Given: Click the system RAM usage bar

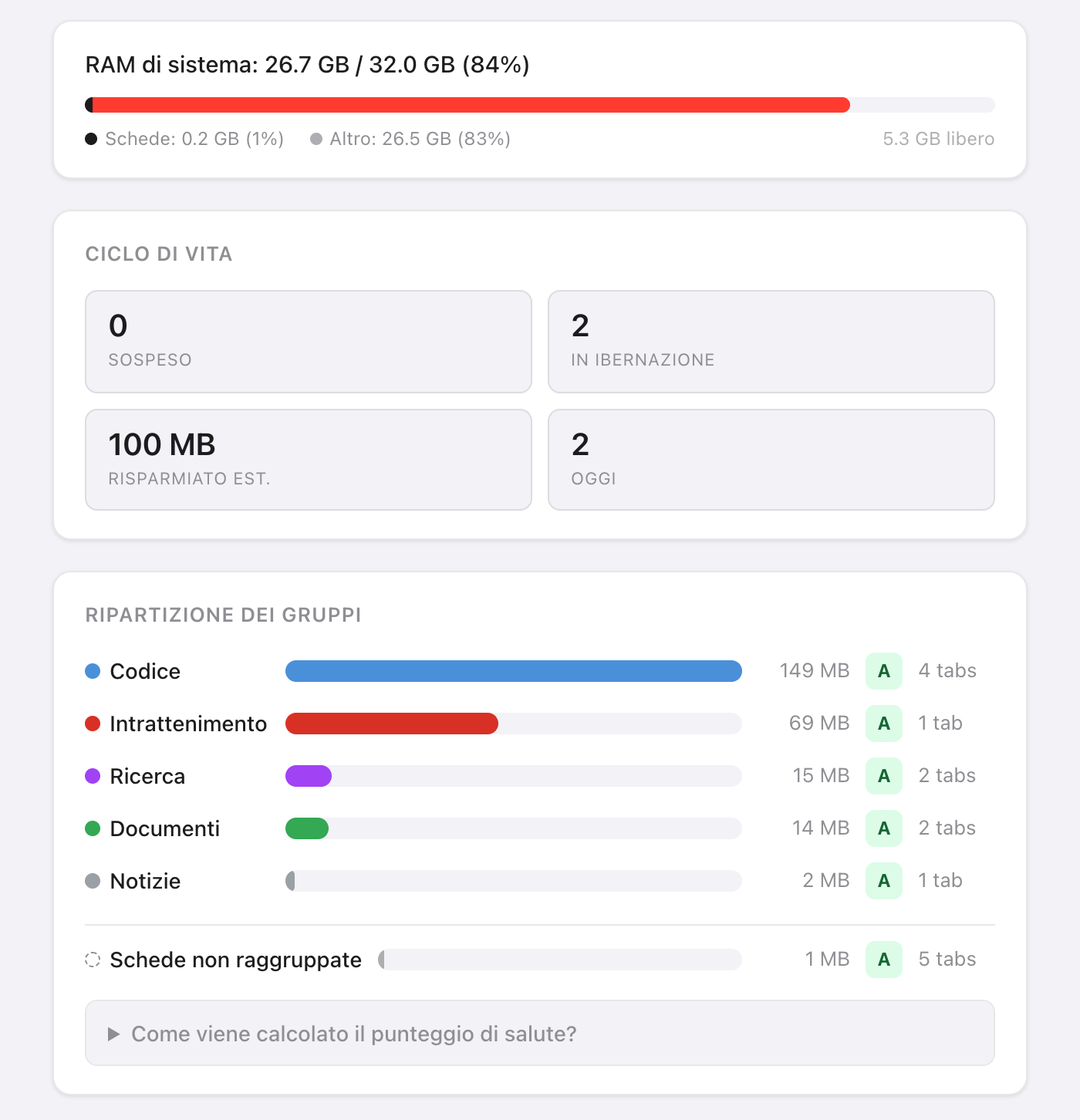Looking at the screenshot, I should coord(539,105).
